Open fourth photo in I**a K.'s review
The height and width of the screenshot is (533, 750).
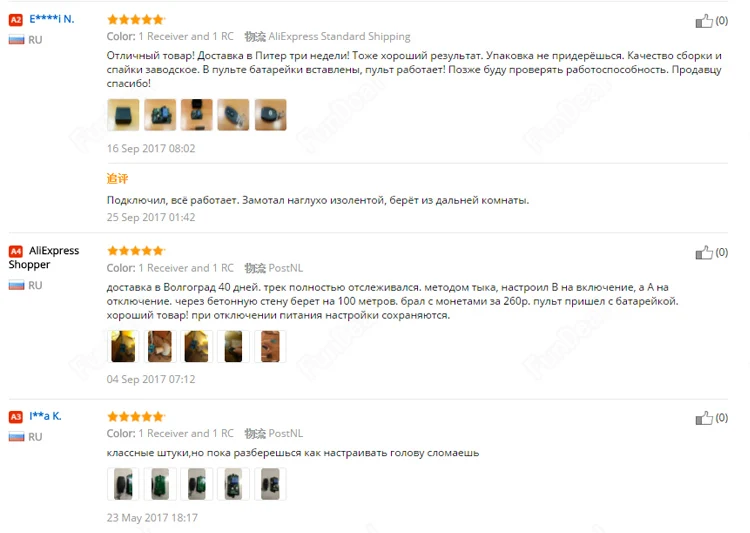(233, 484)
